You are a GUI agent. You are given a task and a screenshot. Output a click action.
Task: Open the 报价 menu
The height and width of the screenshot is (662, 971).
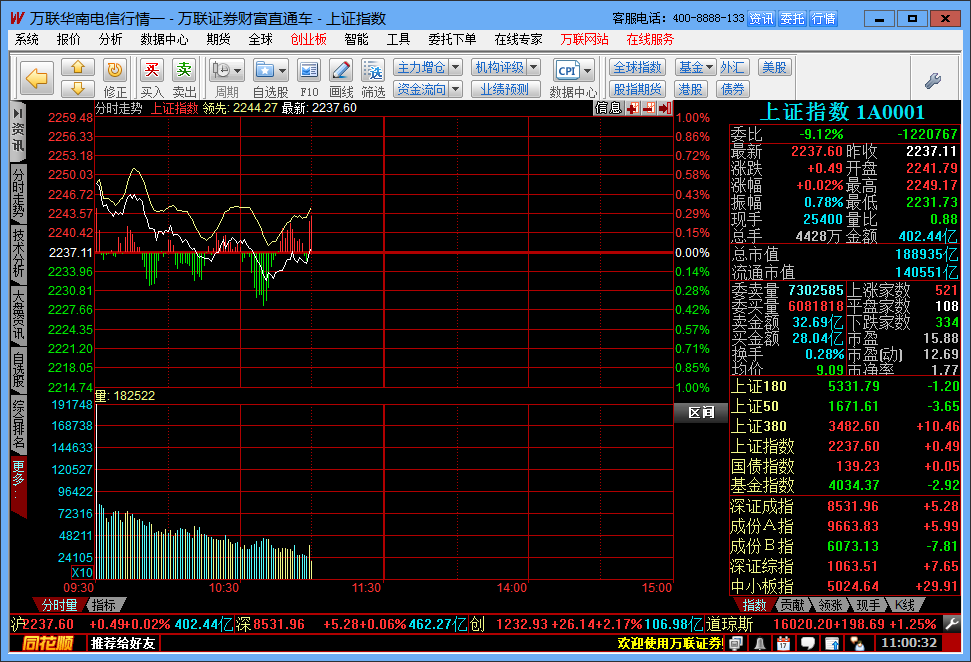click(68, 40)
